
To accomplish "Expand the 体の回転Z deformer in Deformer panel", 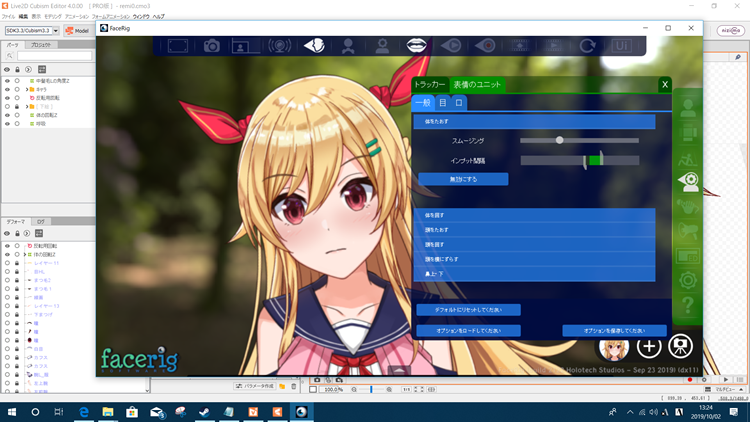I will tap(25, 255).
